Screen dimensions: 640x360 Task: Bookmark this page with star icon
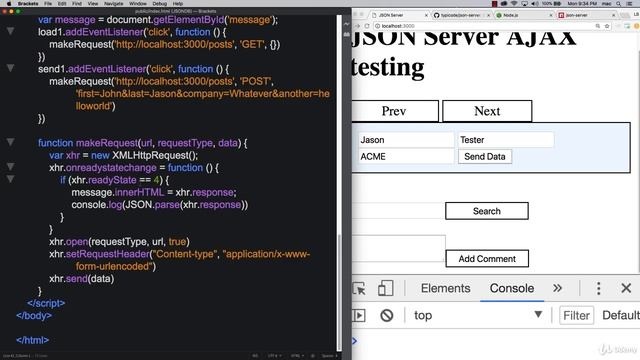pyautogui.click(x=607, y=26)
